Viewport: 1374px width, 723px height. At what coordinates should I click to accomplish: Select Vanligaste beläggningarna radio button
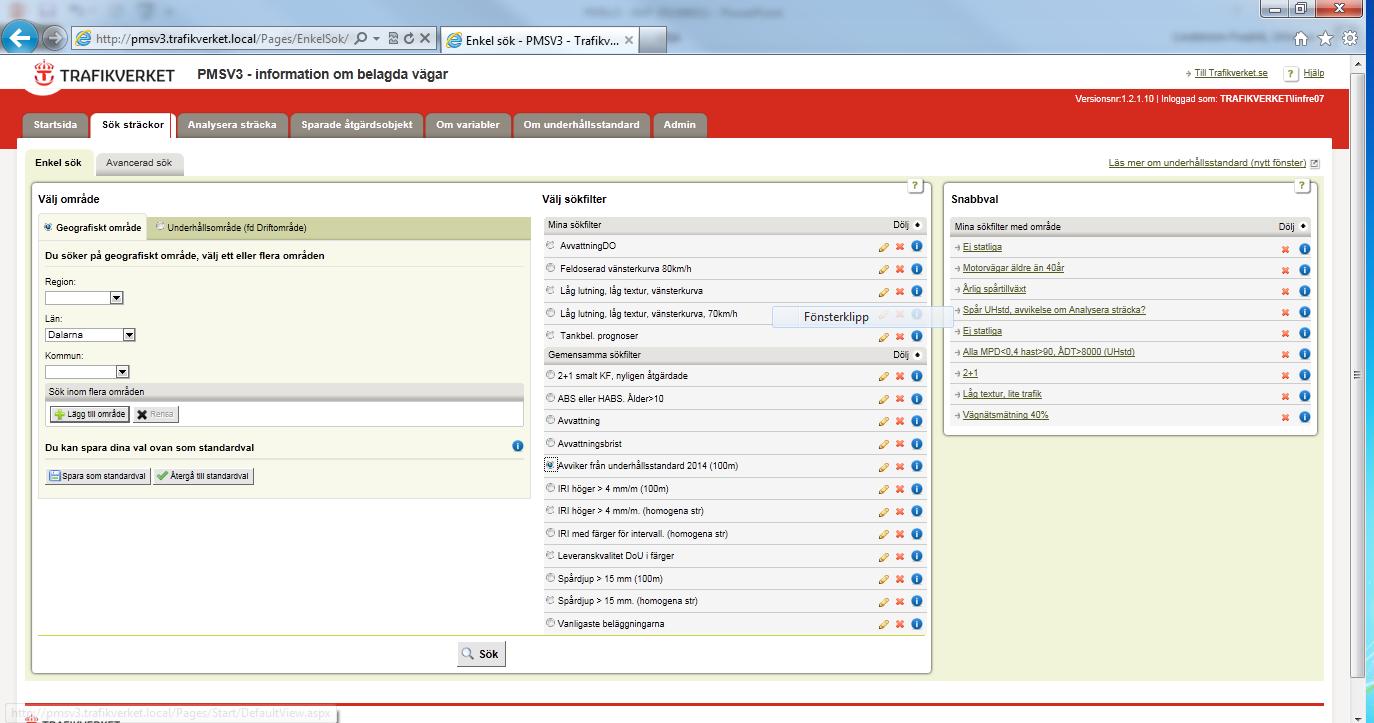[x=550, y=623]
